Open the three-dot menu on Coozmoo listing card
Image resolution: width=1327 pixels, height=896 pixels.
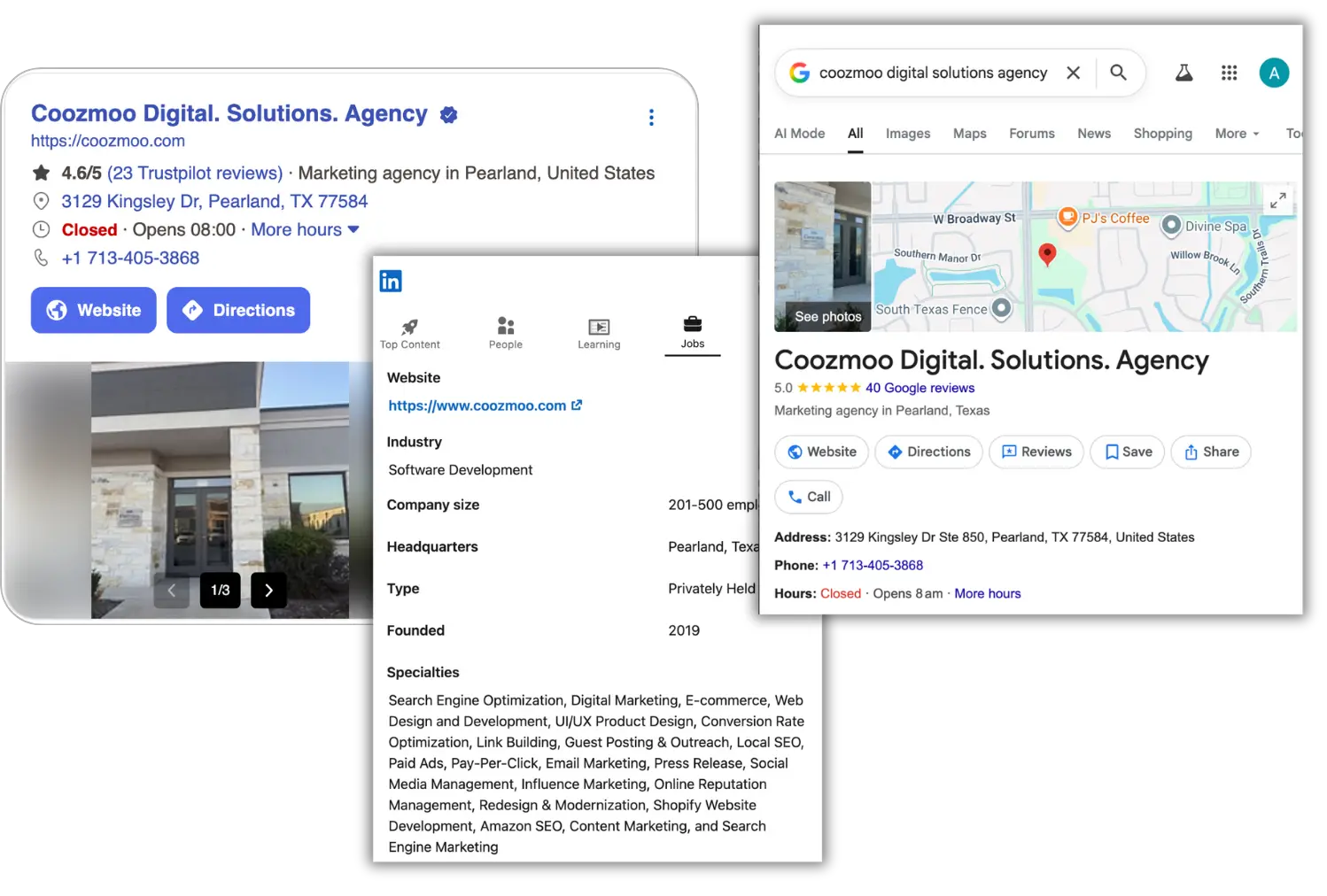(x=651, y=118)
